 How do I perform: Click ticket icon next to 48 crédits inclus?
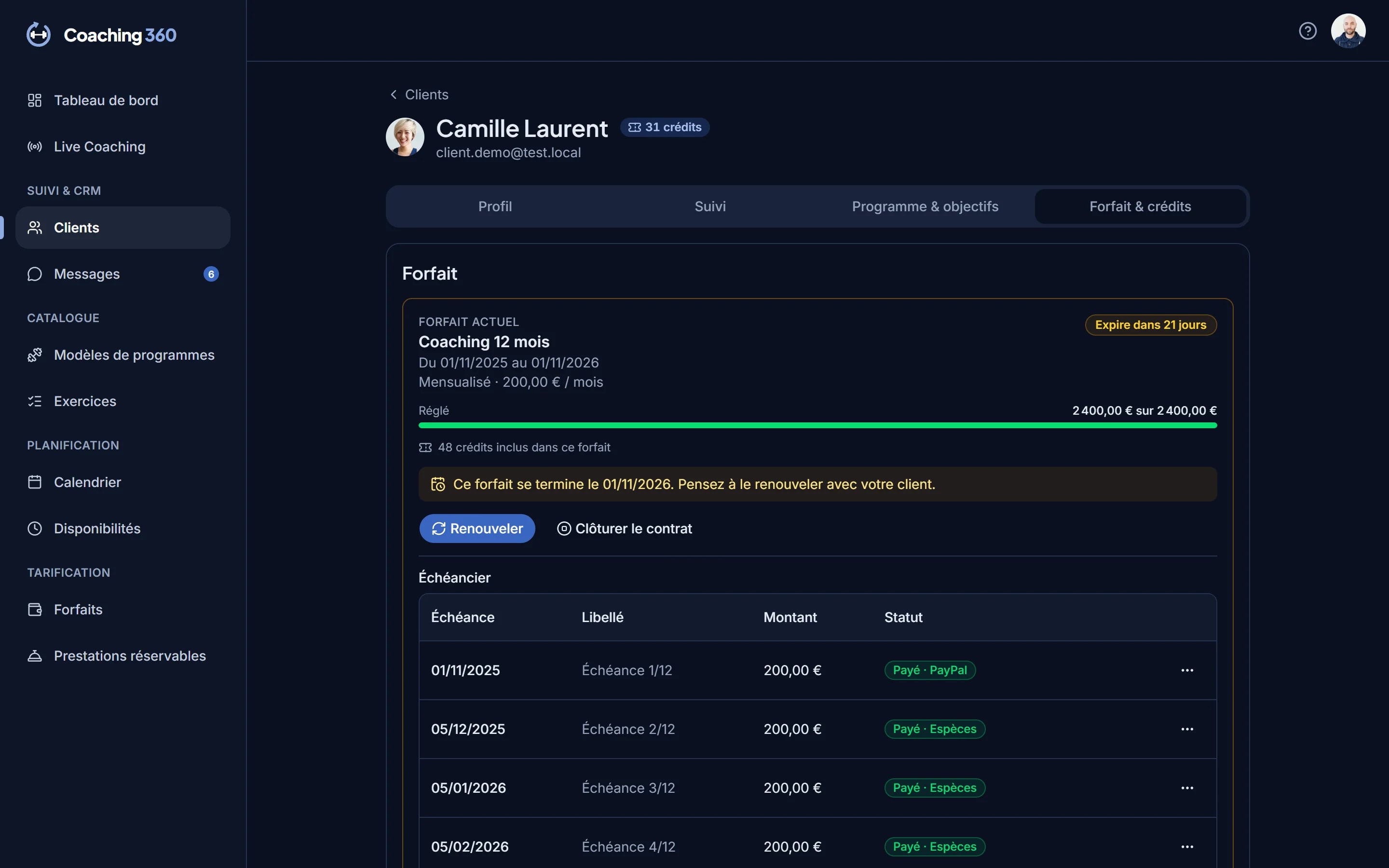click(x=425, y=448)
